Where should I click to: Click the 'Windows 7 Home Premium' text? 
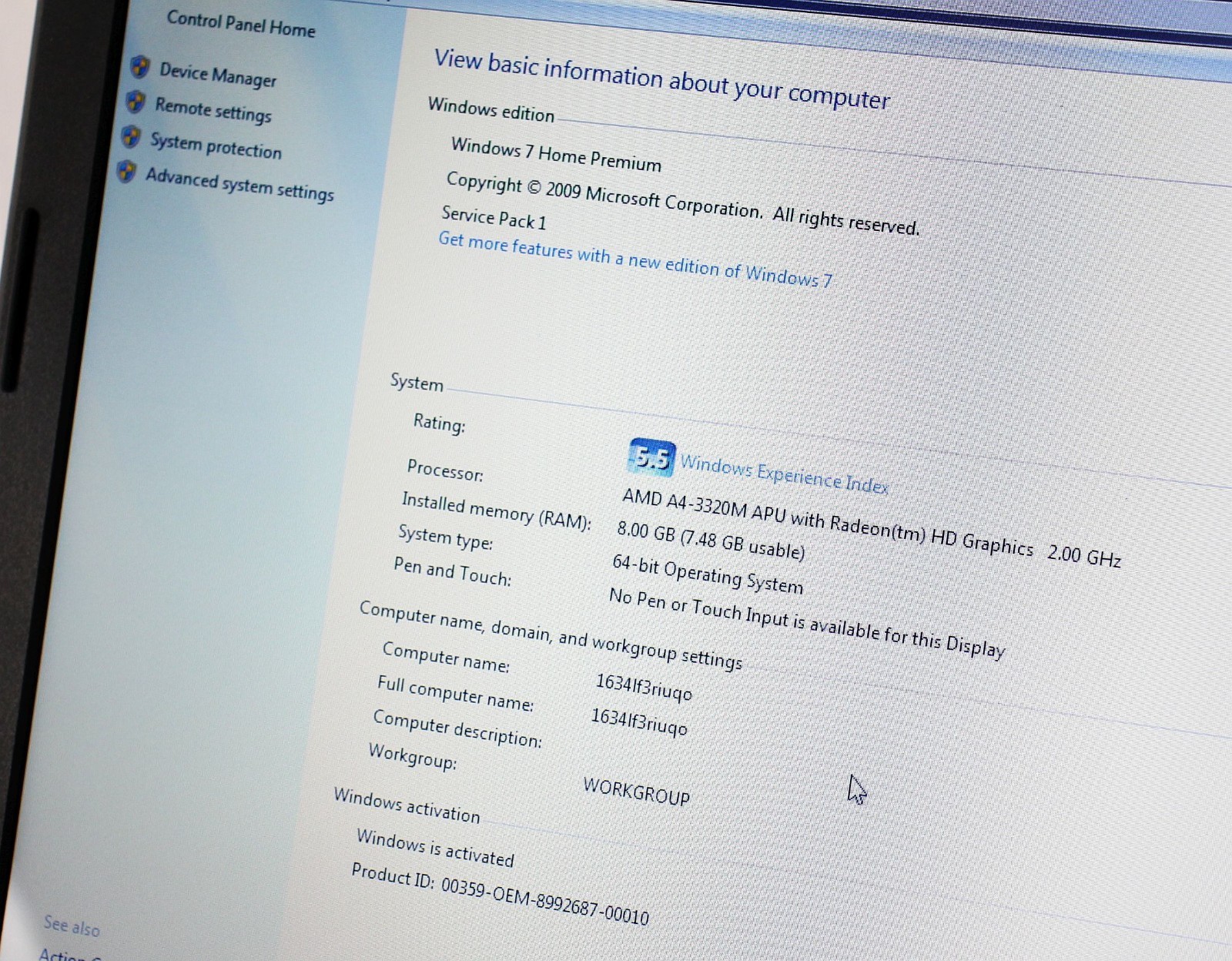[x=556, y=154]
